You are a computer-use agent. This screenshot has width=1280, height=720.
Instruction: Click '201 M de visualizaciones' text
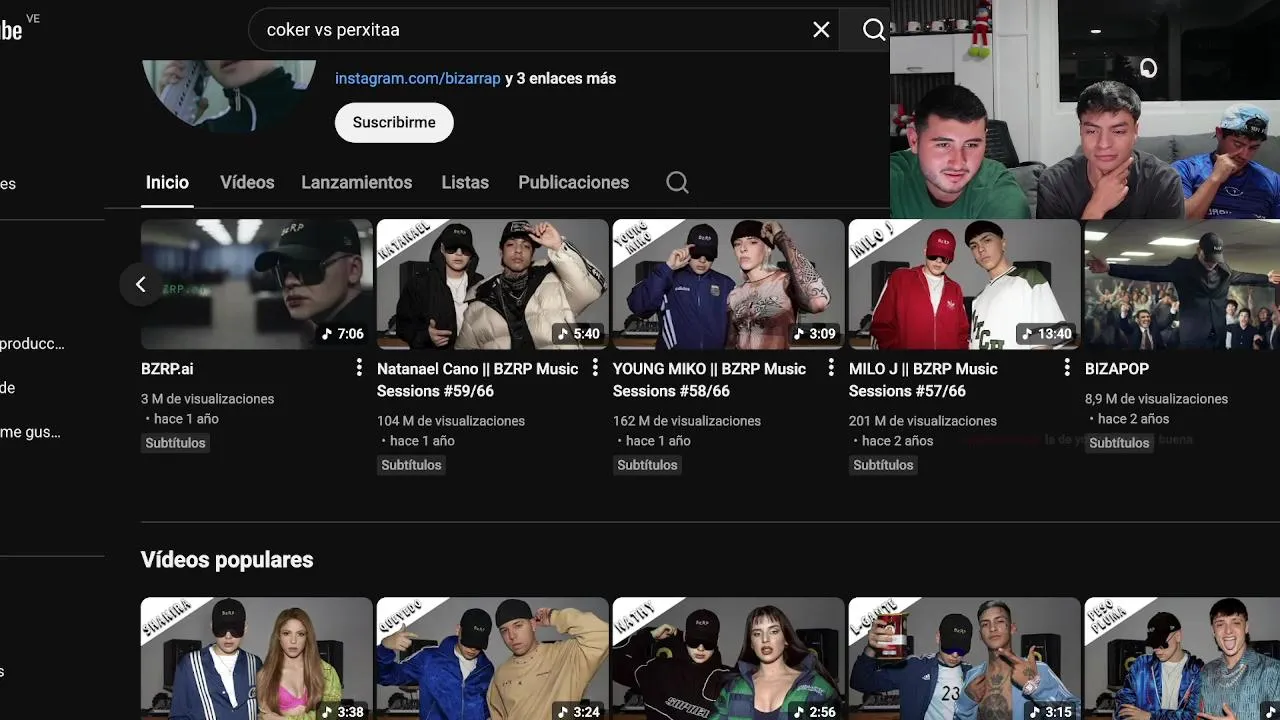[923, 421]
